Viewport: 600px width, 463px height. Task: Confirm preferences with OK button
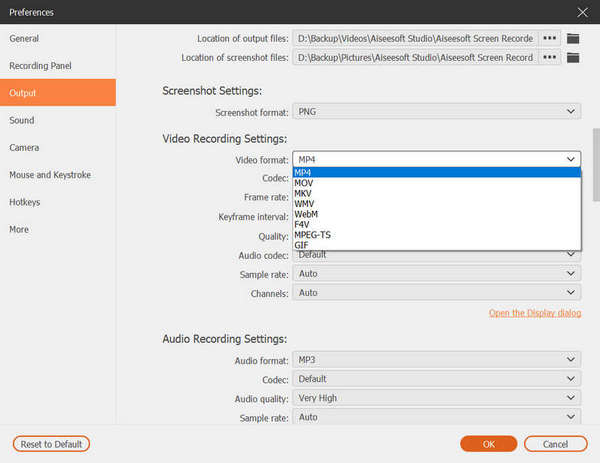pos(489,444)
